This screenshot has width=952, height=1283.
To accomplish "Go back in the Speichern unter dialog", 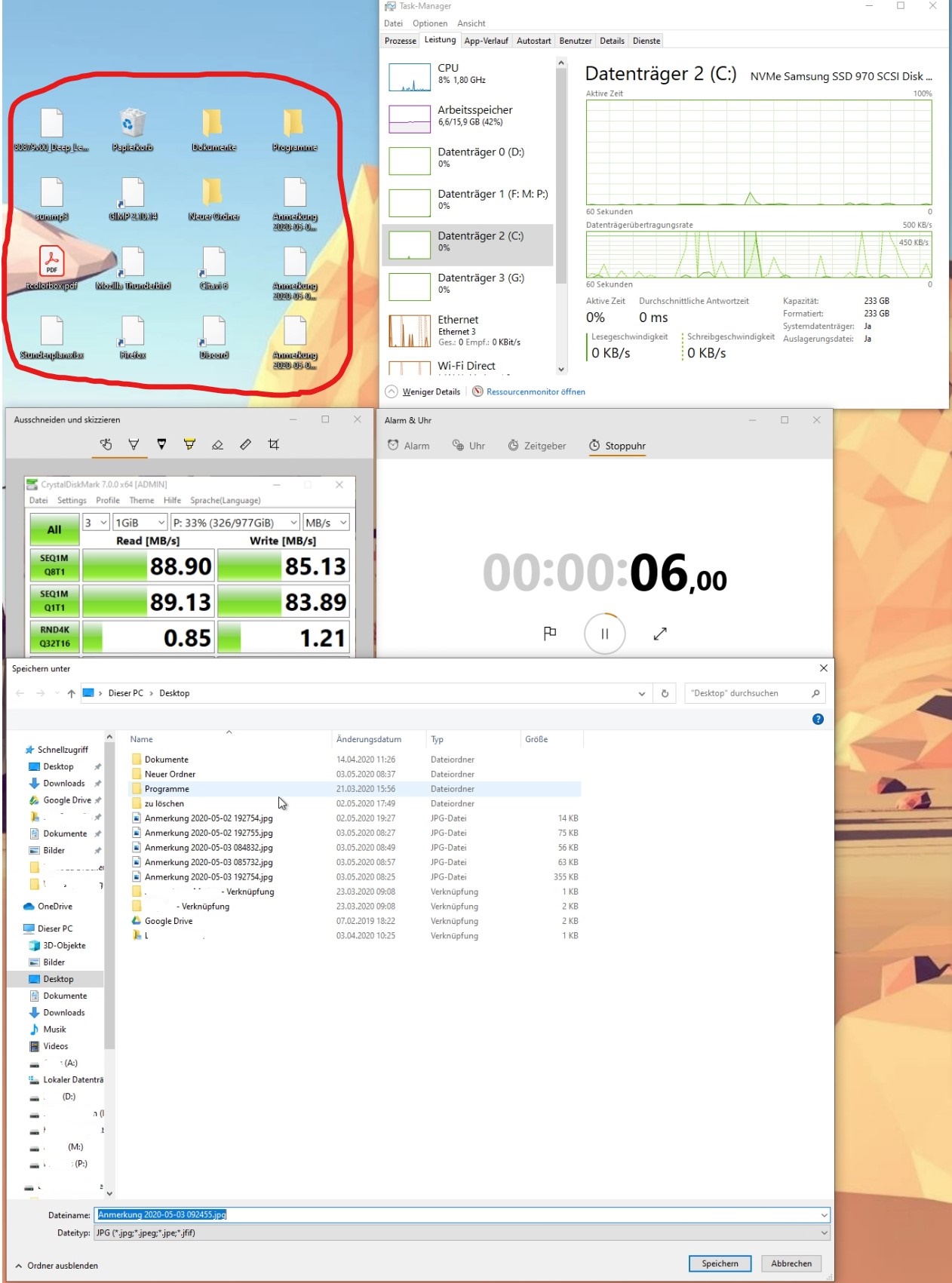I will [20, 693].
